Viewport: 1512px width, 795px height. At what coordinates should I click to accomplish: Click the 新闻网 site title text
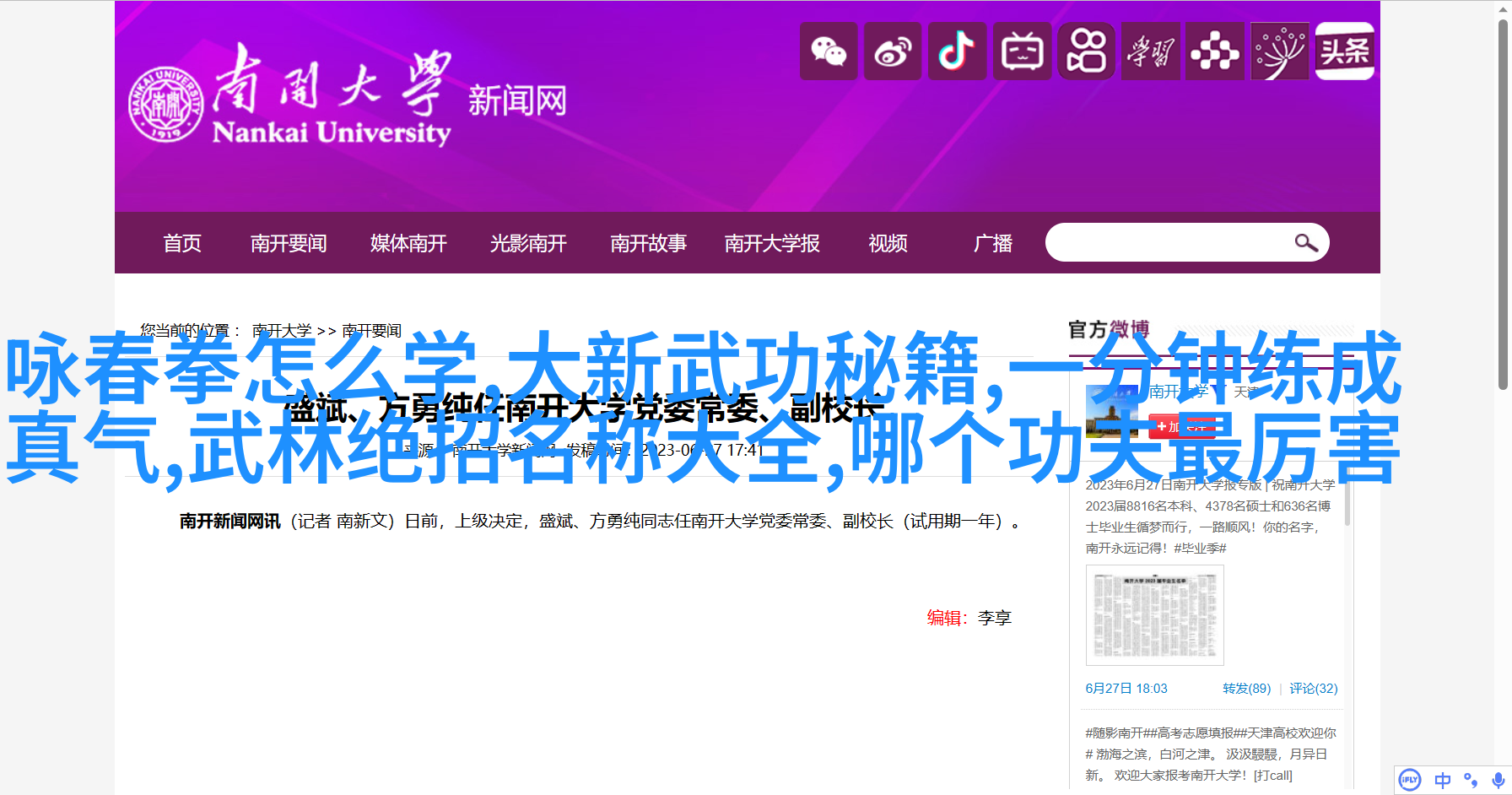pos(517,101)
